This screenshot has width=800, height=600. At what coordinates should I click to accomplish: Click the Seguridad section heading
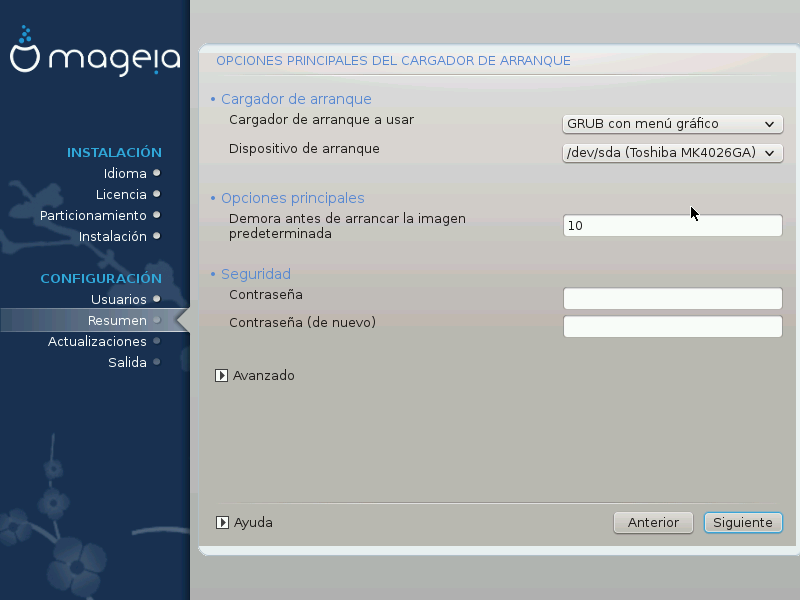pos(256,274)
